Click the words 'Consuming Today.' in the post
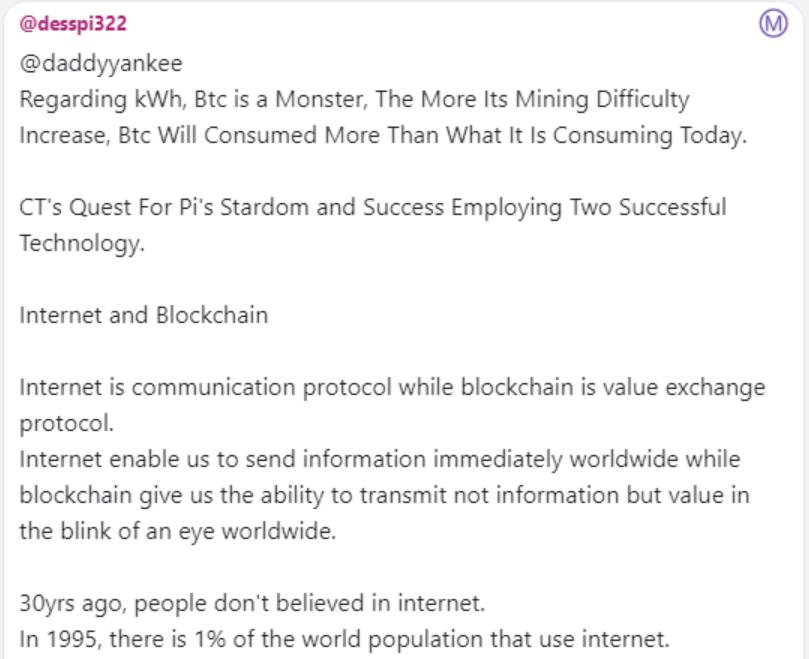The height and width of the screenshot is (659, 809). [650, 136]
